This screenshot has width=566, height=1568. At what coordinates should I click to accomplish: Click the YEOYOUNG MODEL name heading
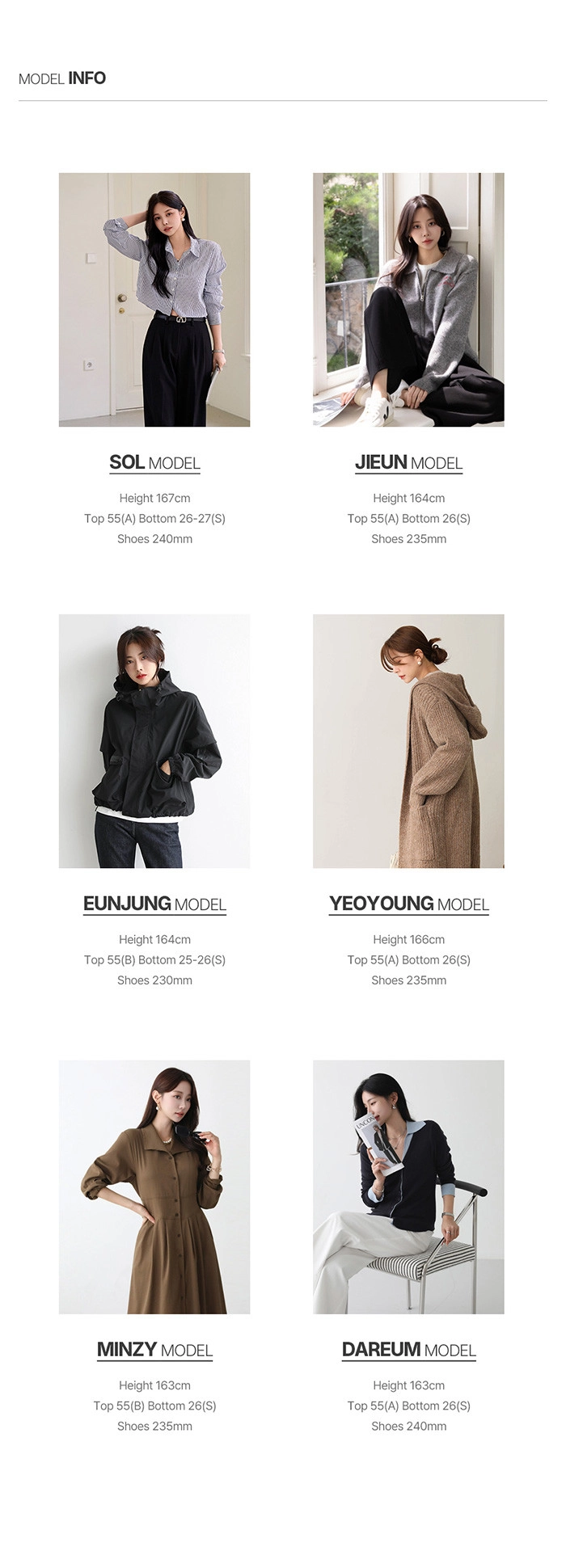pyautogui.click(x=408, y=904)
